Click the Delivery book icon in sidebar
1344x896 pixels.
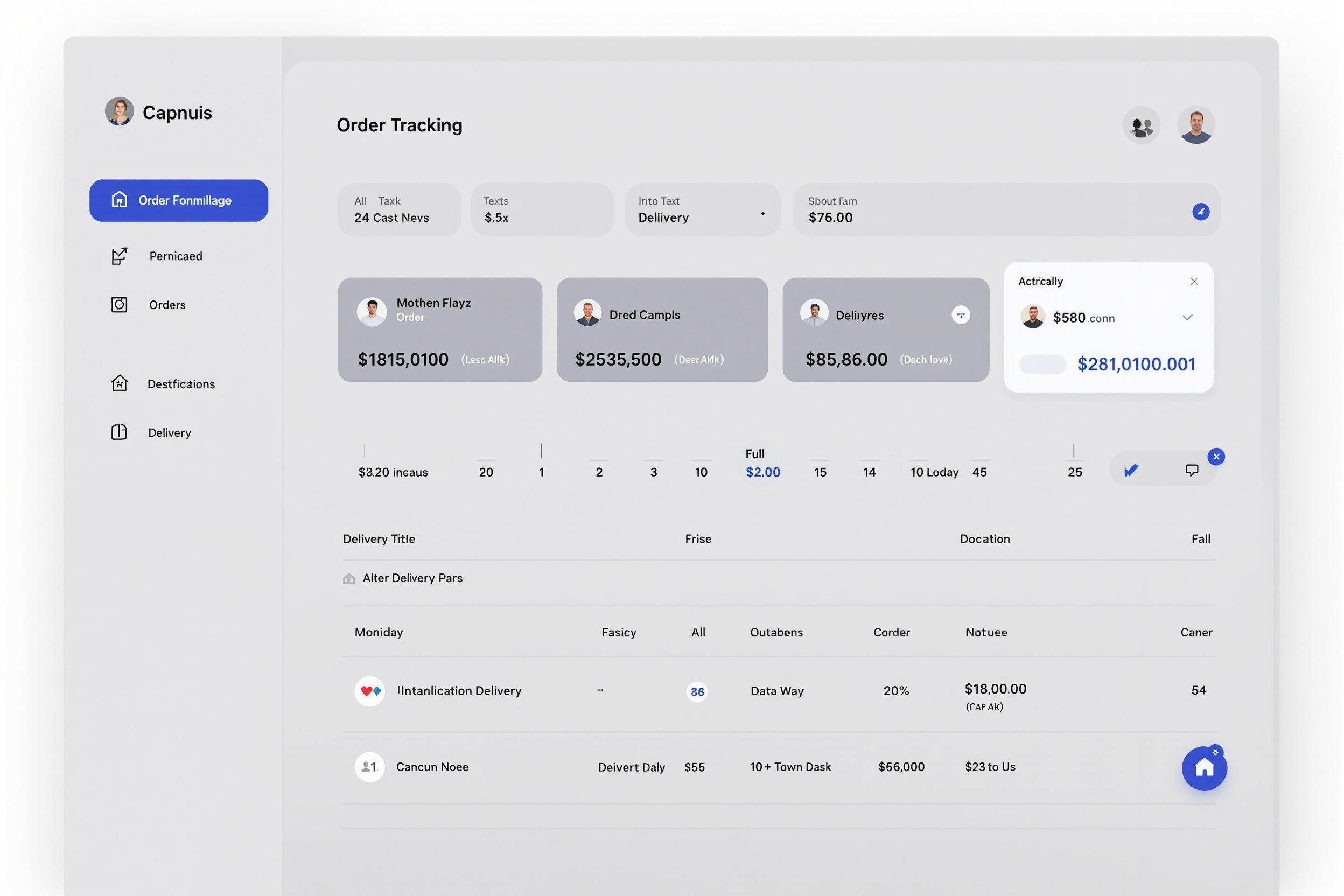(x=119, y=432)
